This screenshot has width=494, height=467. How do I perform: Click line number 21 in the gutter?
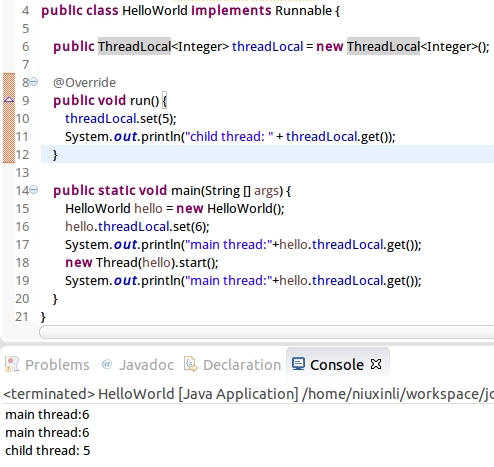22,317
